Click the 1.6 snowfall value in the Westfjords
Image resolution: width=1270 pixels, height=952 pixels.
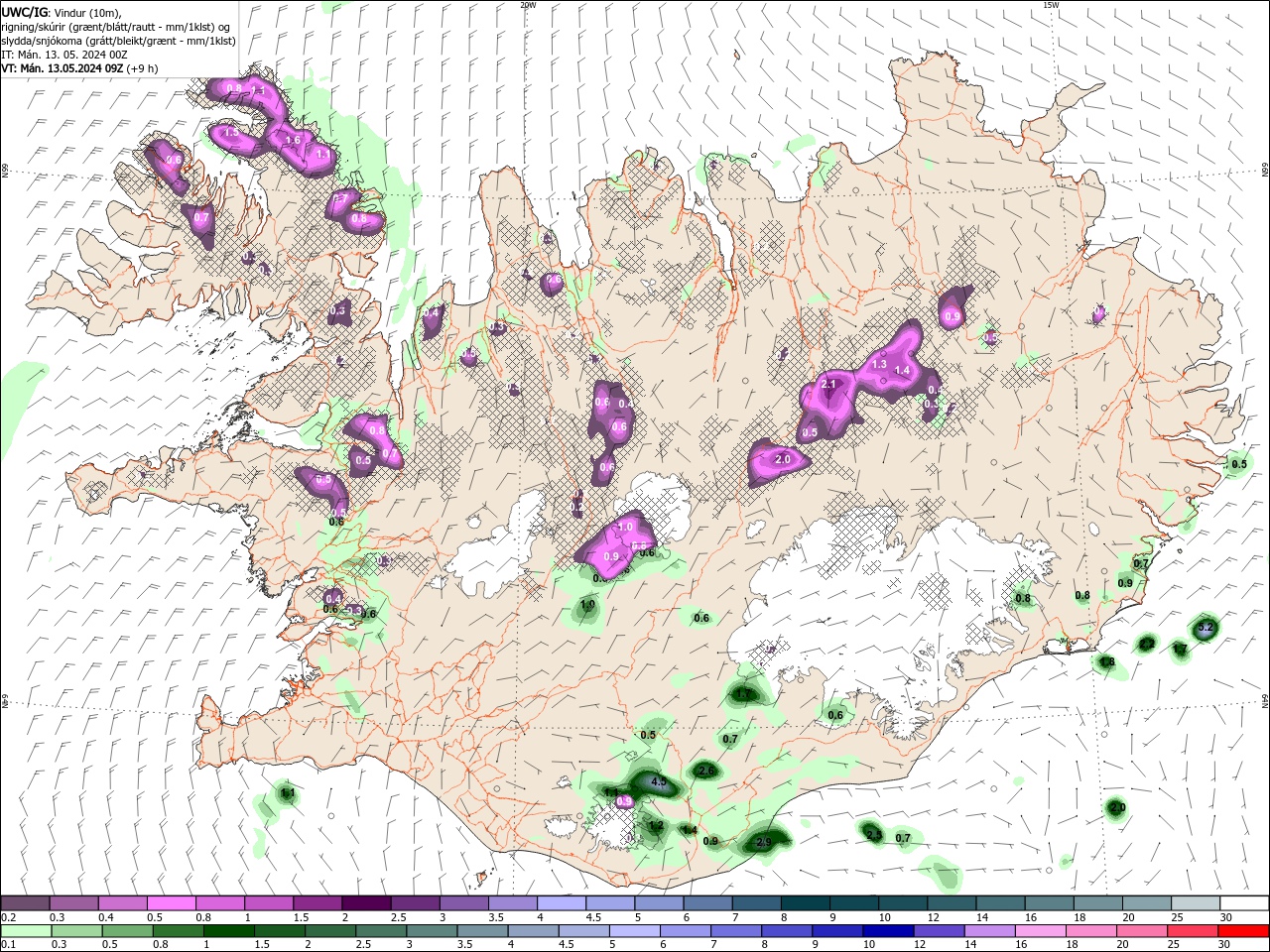292,140
